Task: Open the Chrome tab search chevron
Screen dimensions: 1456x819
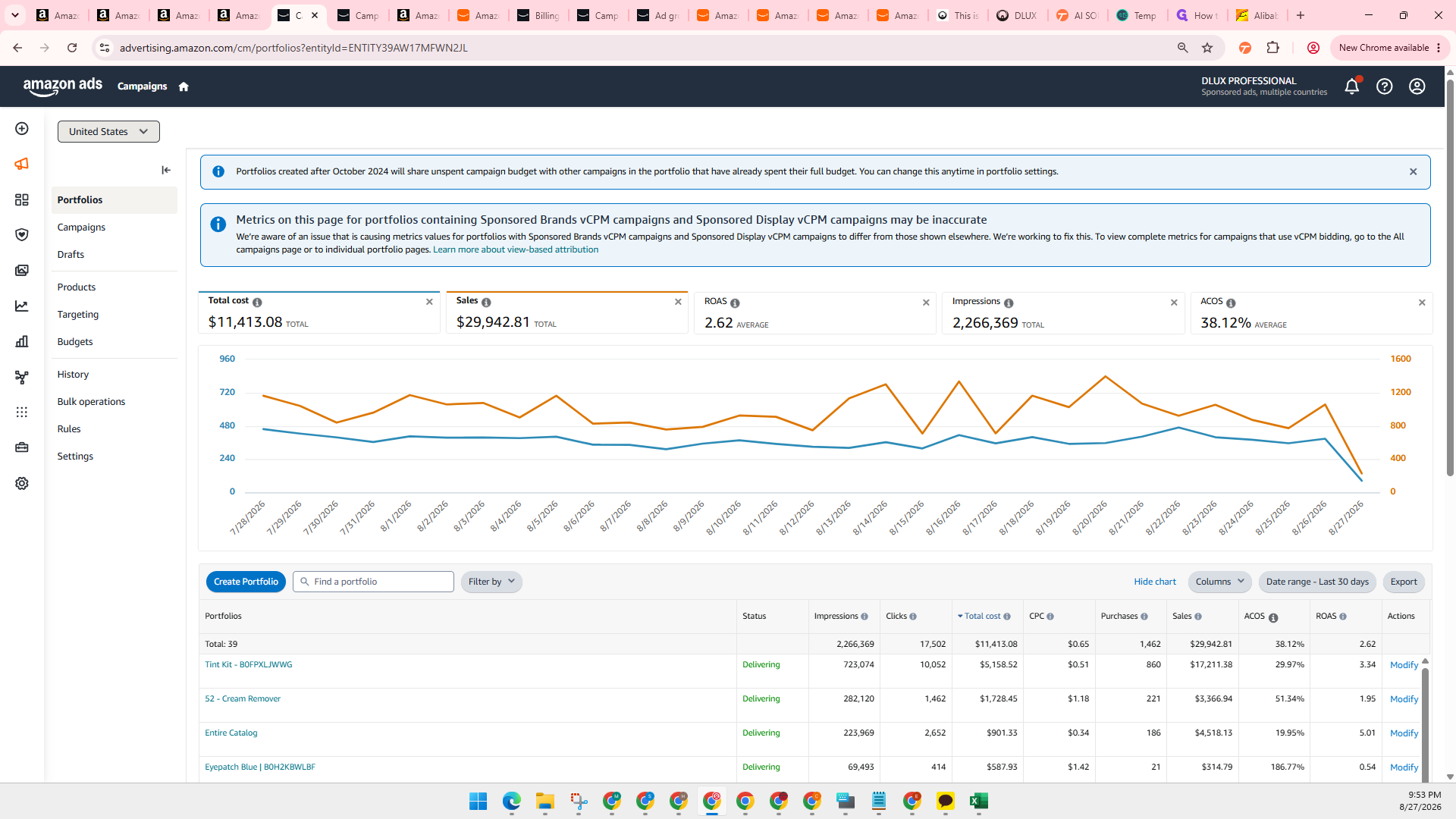Action: click(14, 15)
